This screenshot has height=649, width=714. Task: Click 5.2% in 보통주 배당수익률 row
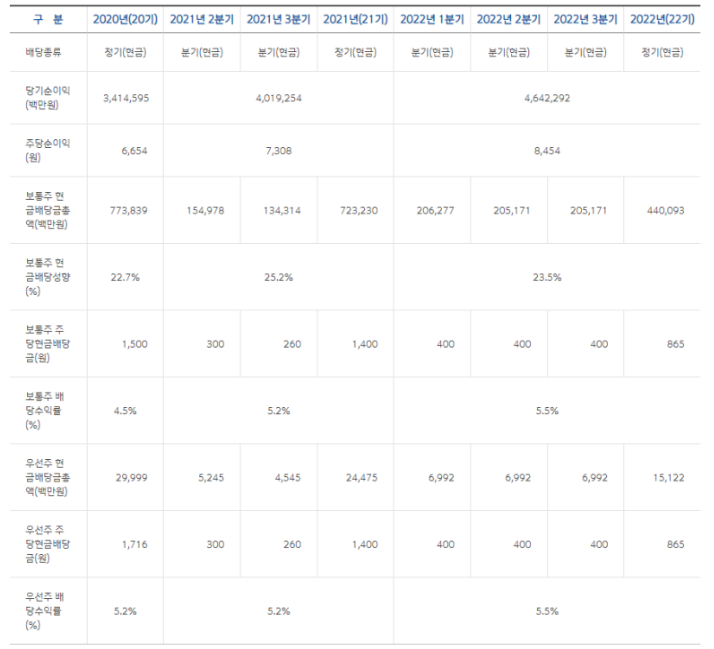tap(279, 411)
